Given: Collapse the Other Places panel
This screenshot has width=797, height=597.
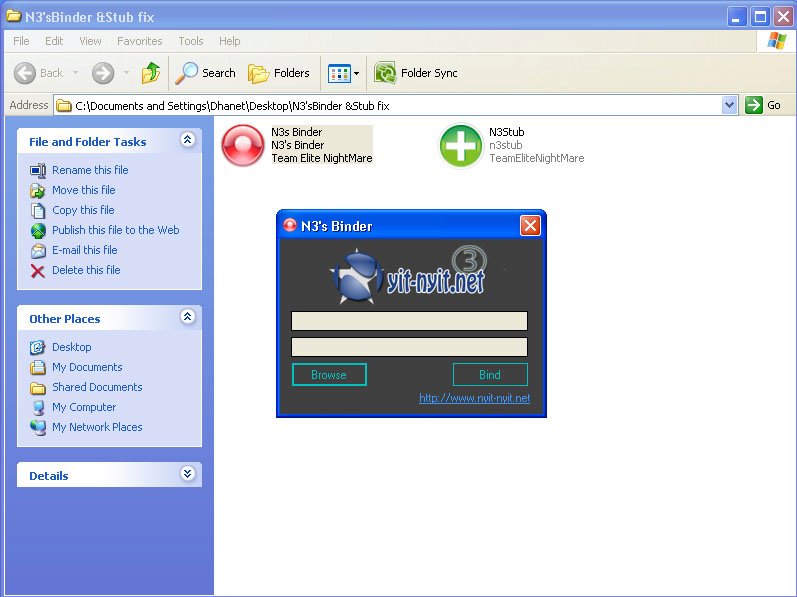Looking at the screenshot, I should 188,317.
